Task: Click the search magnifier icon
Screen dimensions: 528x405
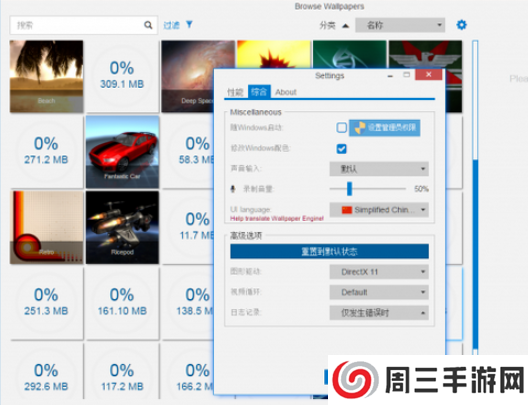Action: (148, 25)
